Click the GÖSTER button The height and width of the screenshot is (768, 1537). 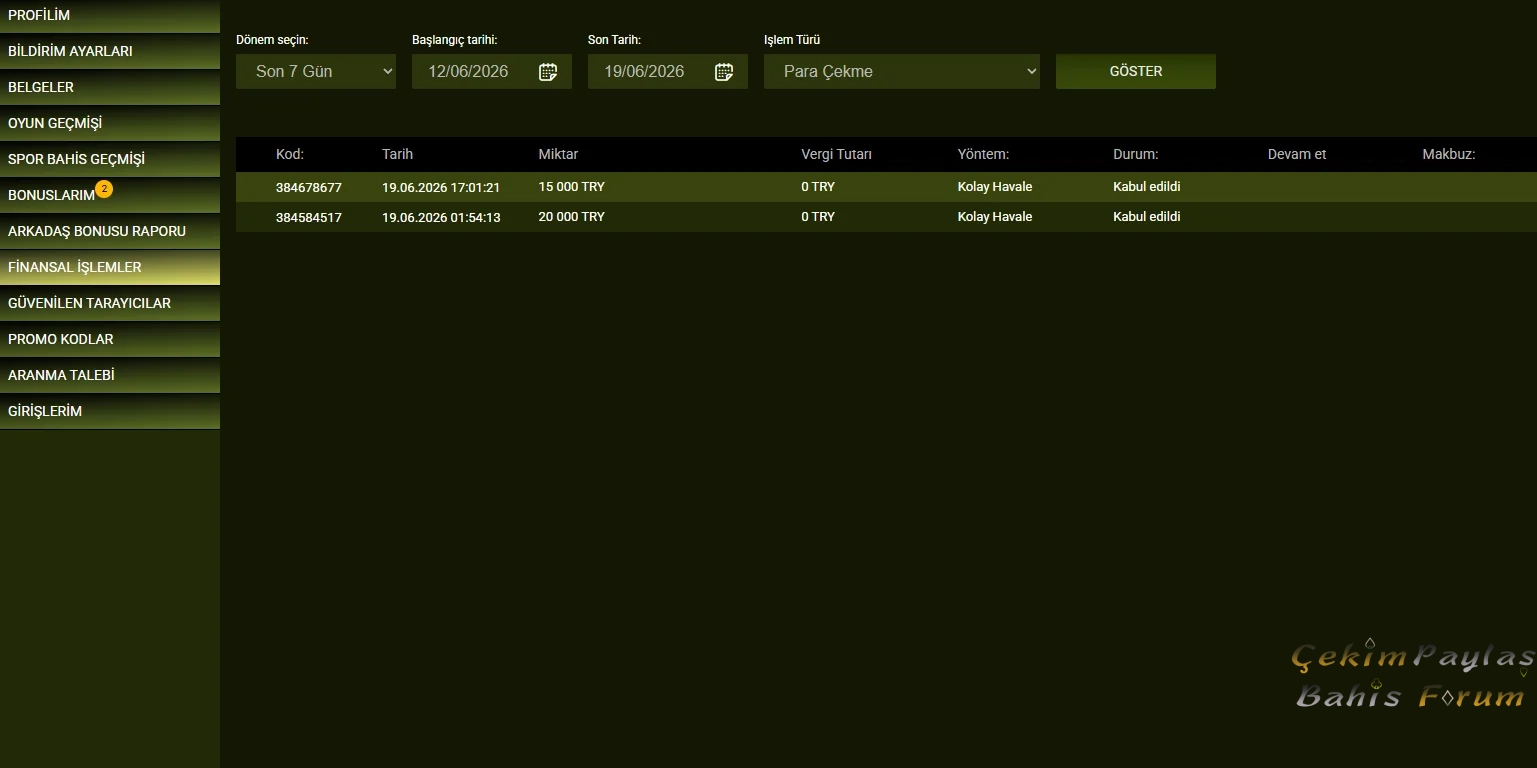click(1136, 71)
